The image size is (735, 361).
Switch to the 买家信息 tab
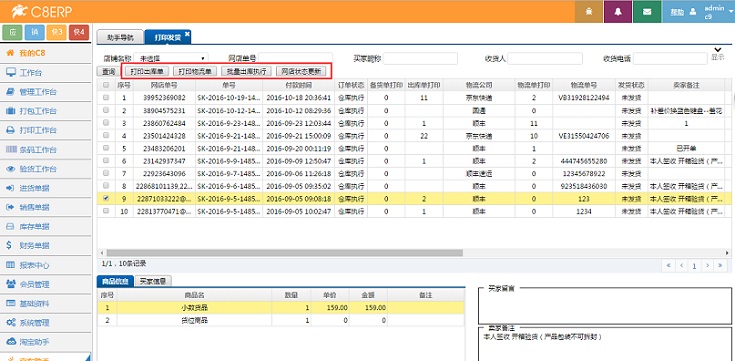click(x=153, y=281)
